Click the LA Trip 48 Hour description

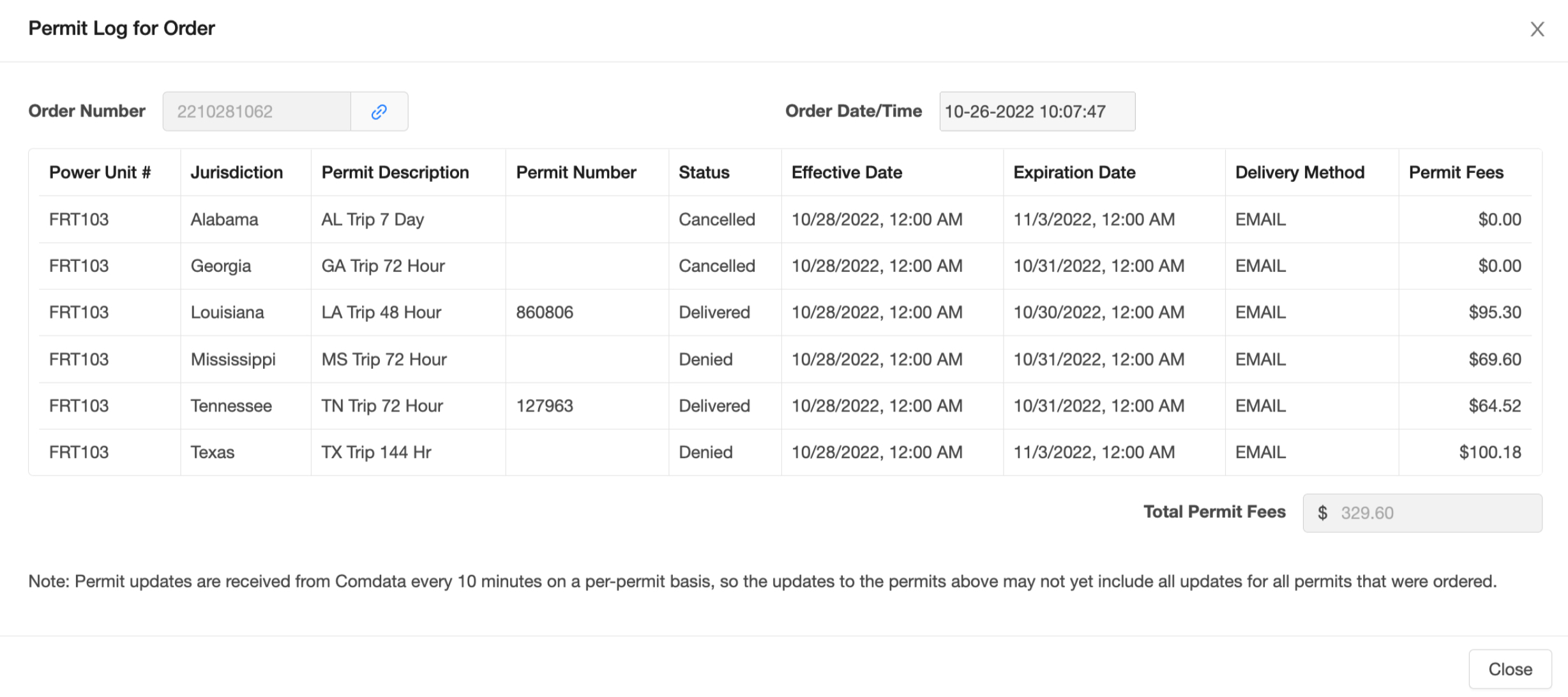(381, 312)
